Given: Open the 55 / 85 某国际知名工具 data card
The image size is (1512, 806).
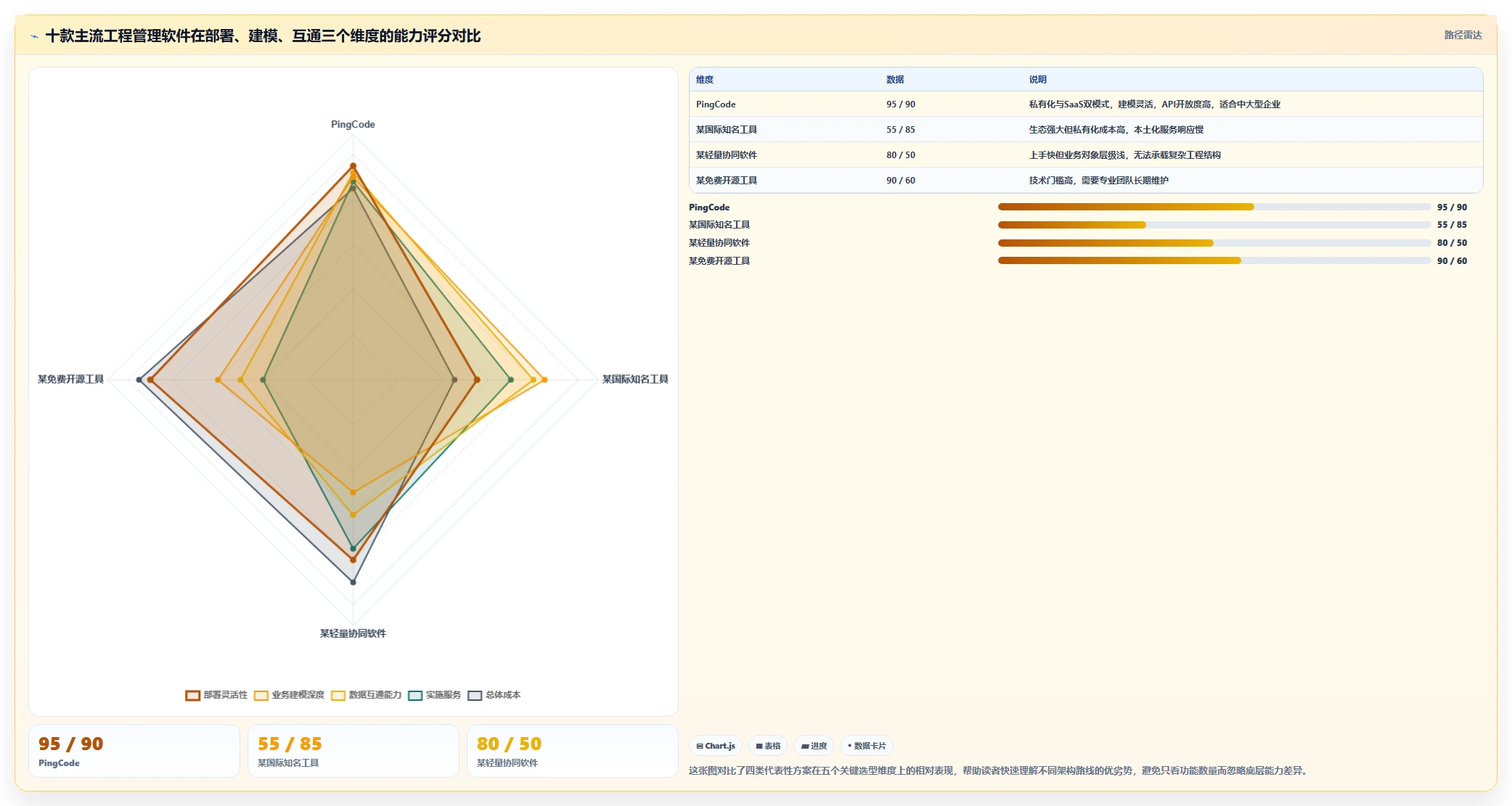Looking at the screenshot, I should point(354,751).
